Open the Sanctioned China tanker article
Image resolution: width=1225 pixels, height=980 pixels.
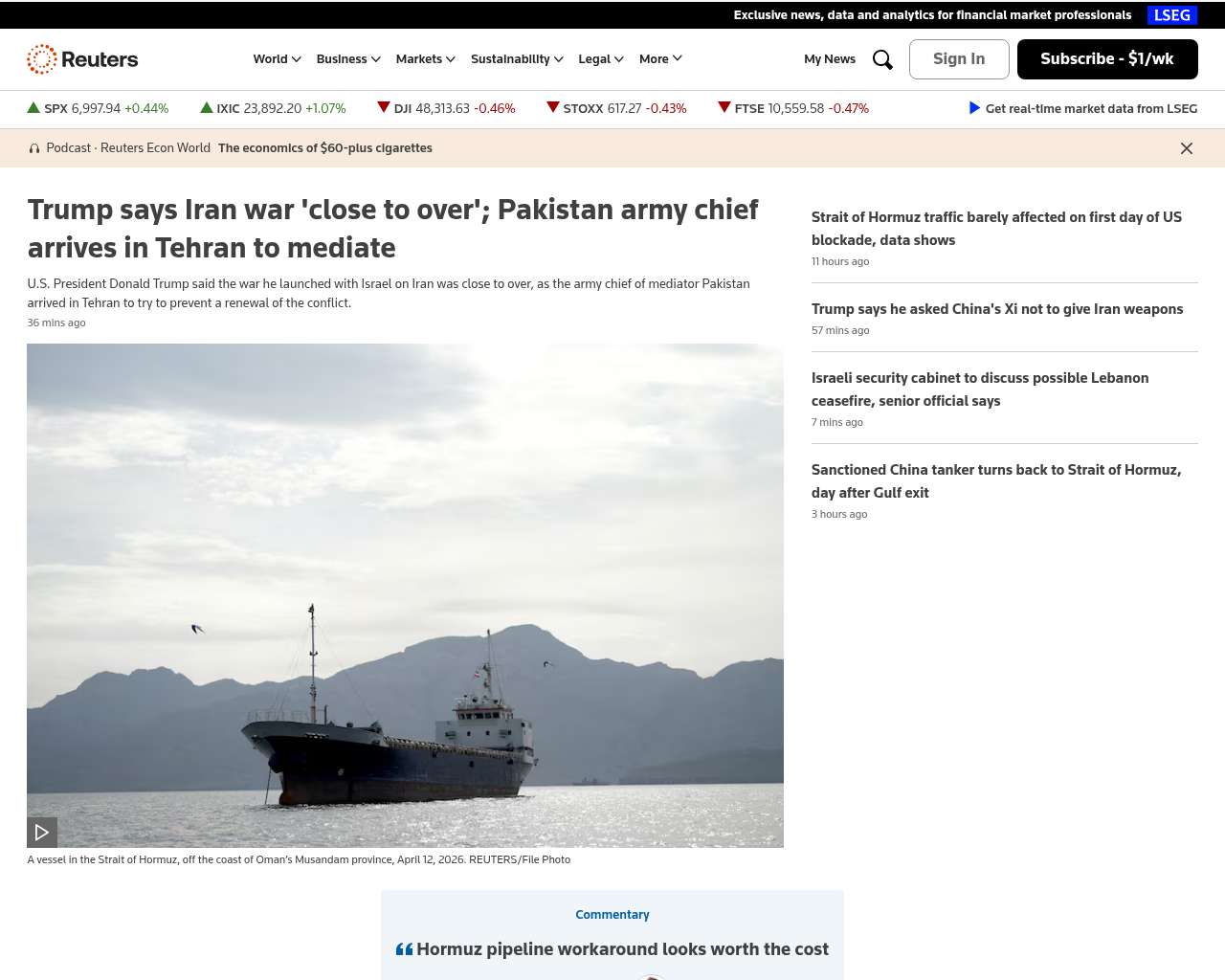[x=996, y=481]
